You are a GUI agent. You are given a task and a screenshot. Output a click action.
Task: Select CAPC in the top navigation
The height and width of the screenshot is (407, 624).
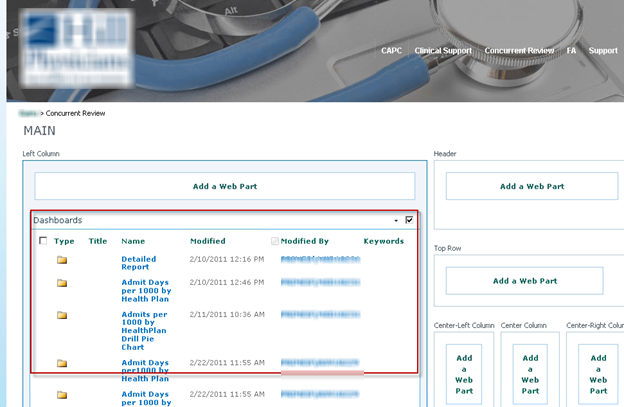tap(391, 51)
